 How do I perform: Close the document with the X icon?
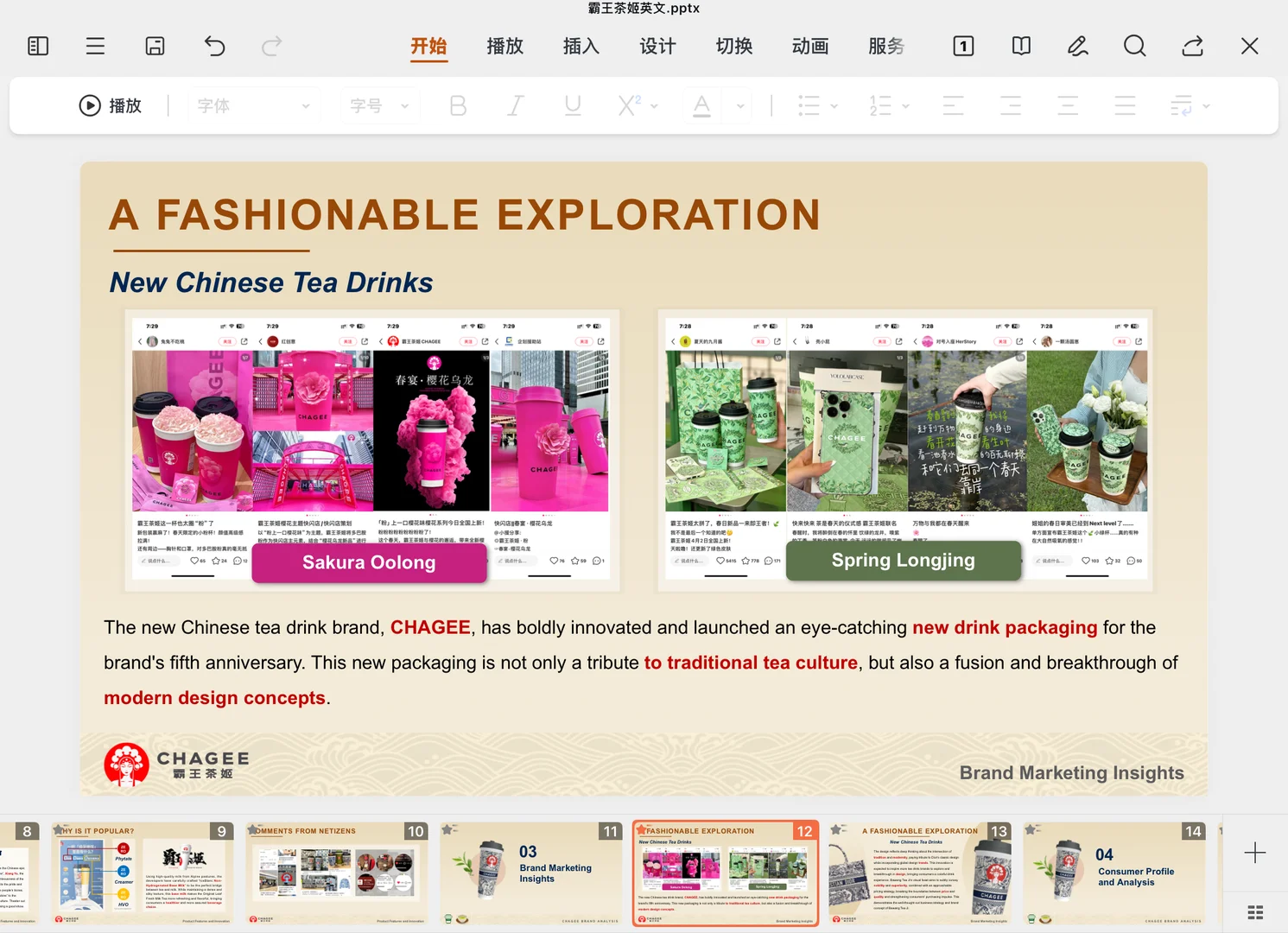point(1250,46)
